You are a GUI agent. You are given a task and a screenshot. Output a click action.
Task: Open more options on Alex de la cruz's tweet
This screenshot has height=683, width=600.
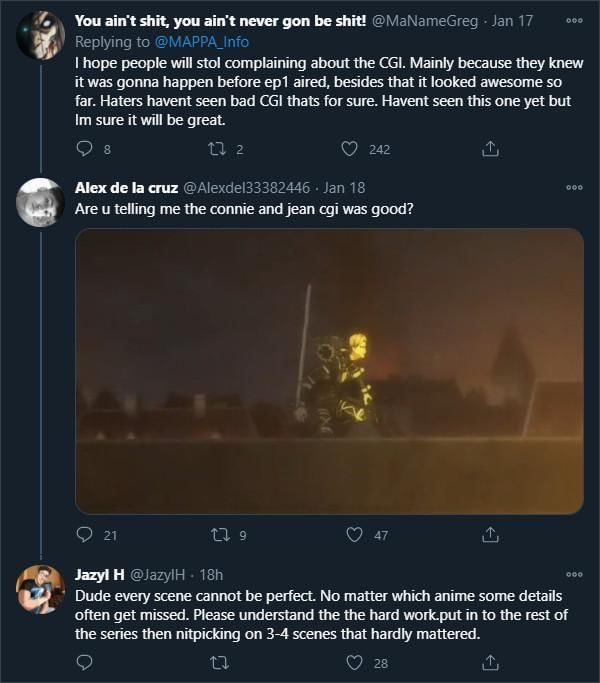[x=573, y=187]
